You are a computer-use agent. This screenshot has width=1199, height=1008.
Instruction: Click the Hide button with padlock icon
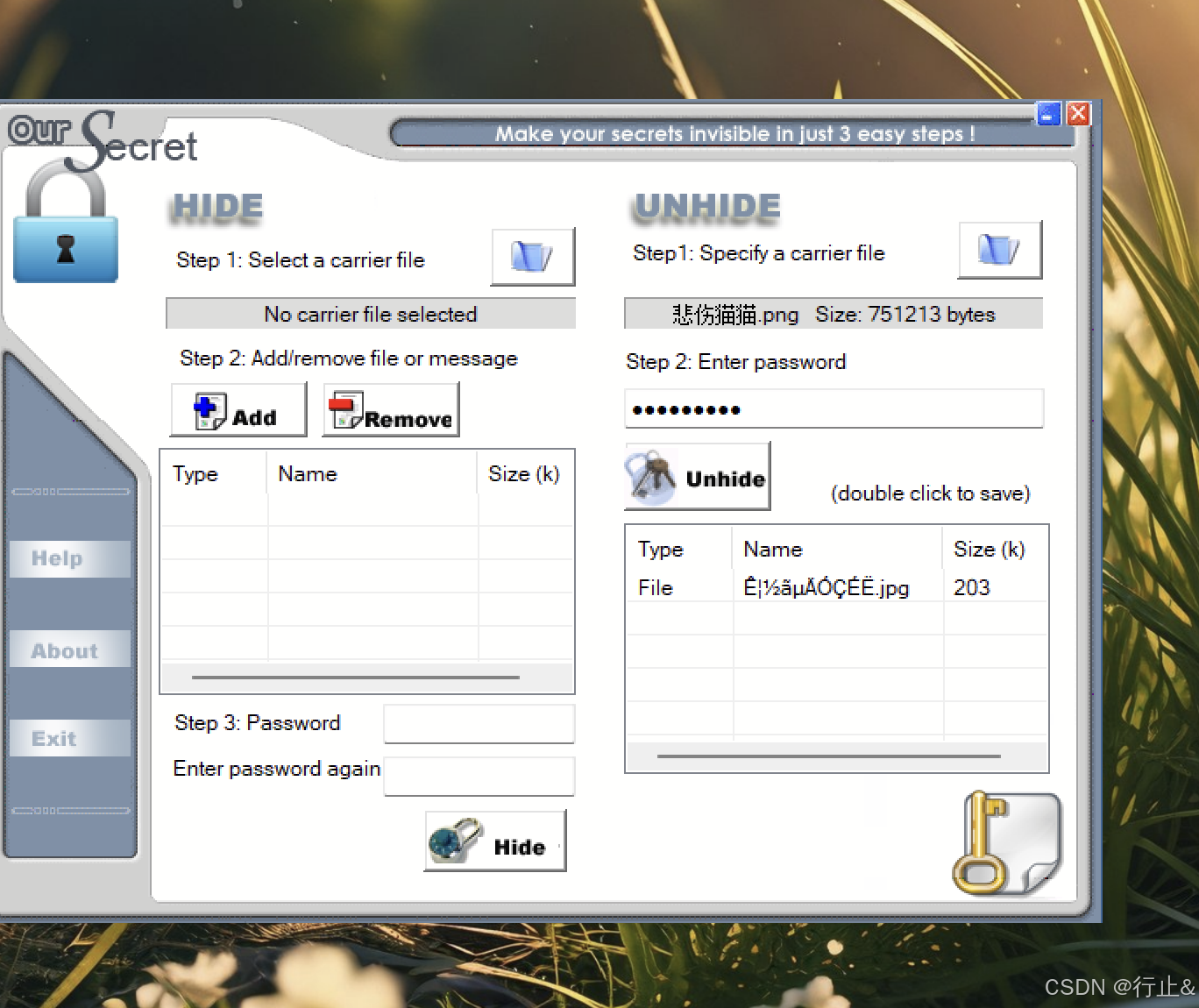pyautogui.click(x=495, y=841)
